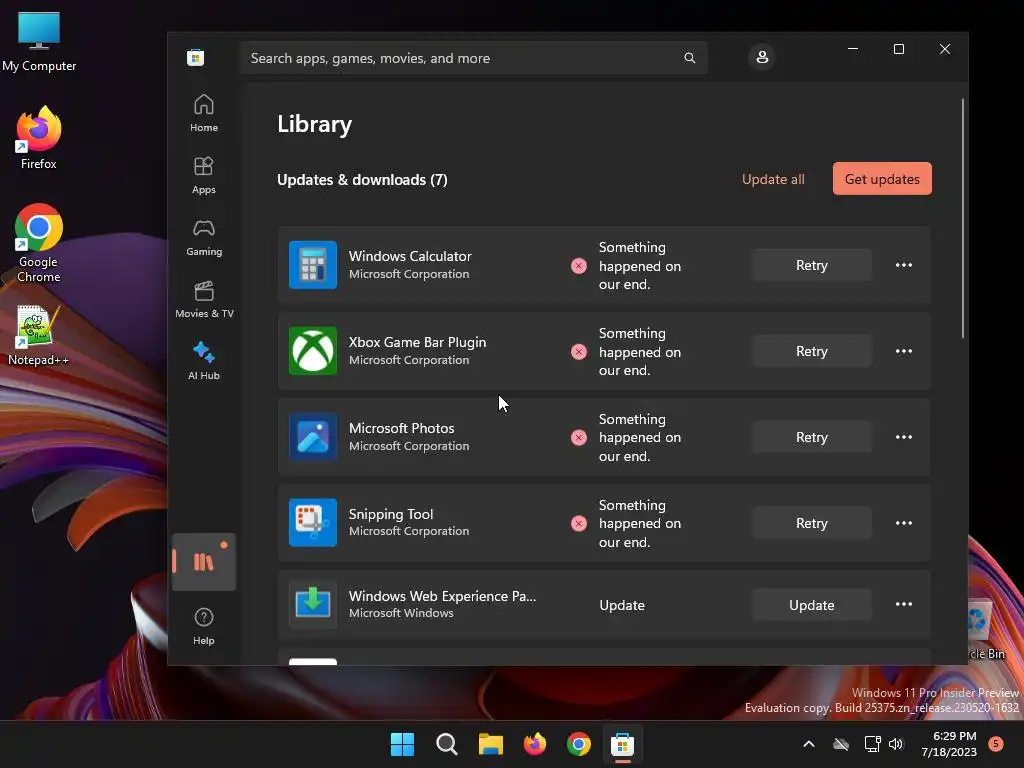Viewport: 1024px width, 768px height.
Task: Open more options for Windows Calculator
Action: (x=904, y=265)
